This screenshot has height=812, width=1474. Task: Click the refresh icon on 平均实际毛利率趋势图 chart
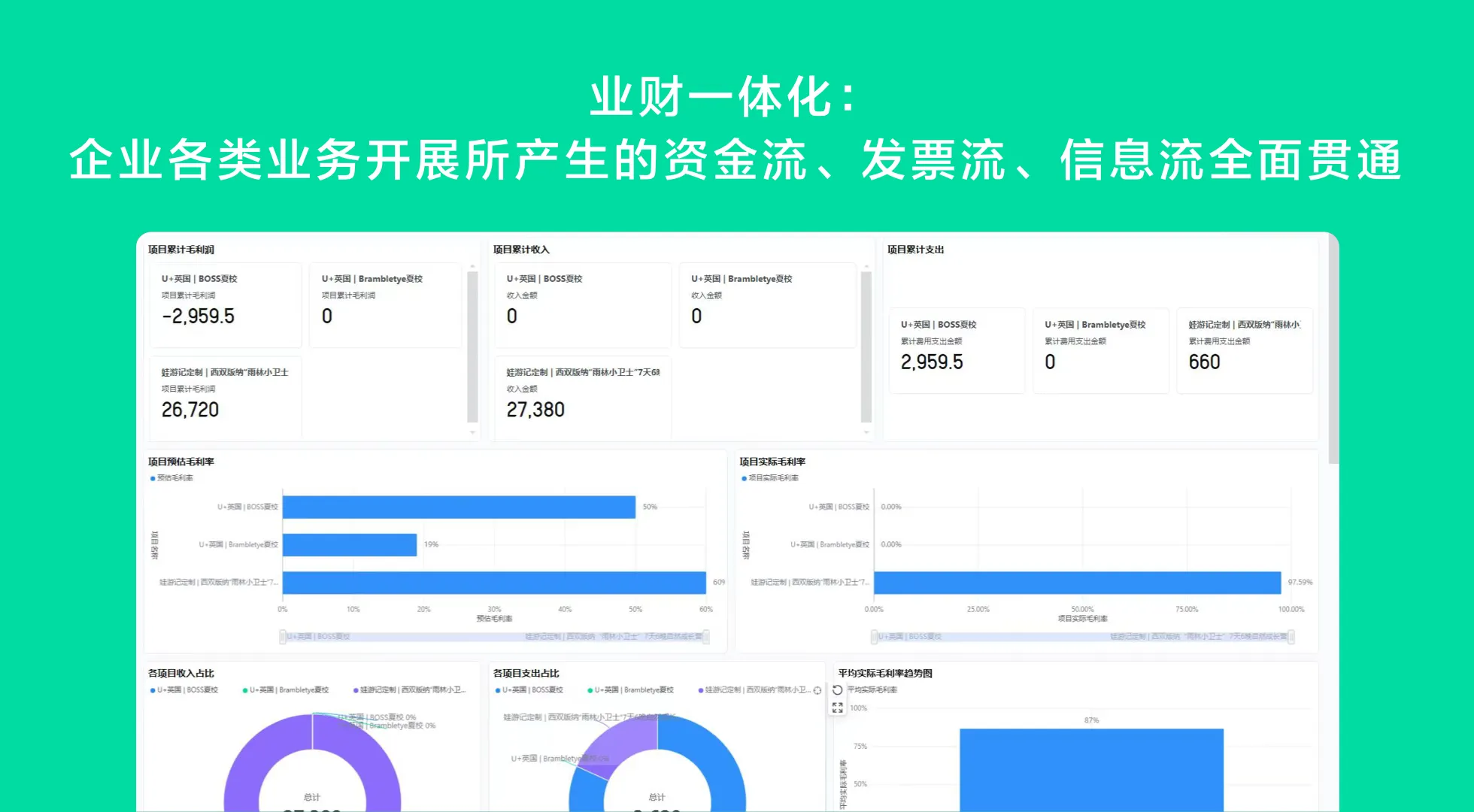(x=837, y=690)
